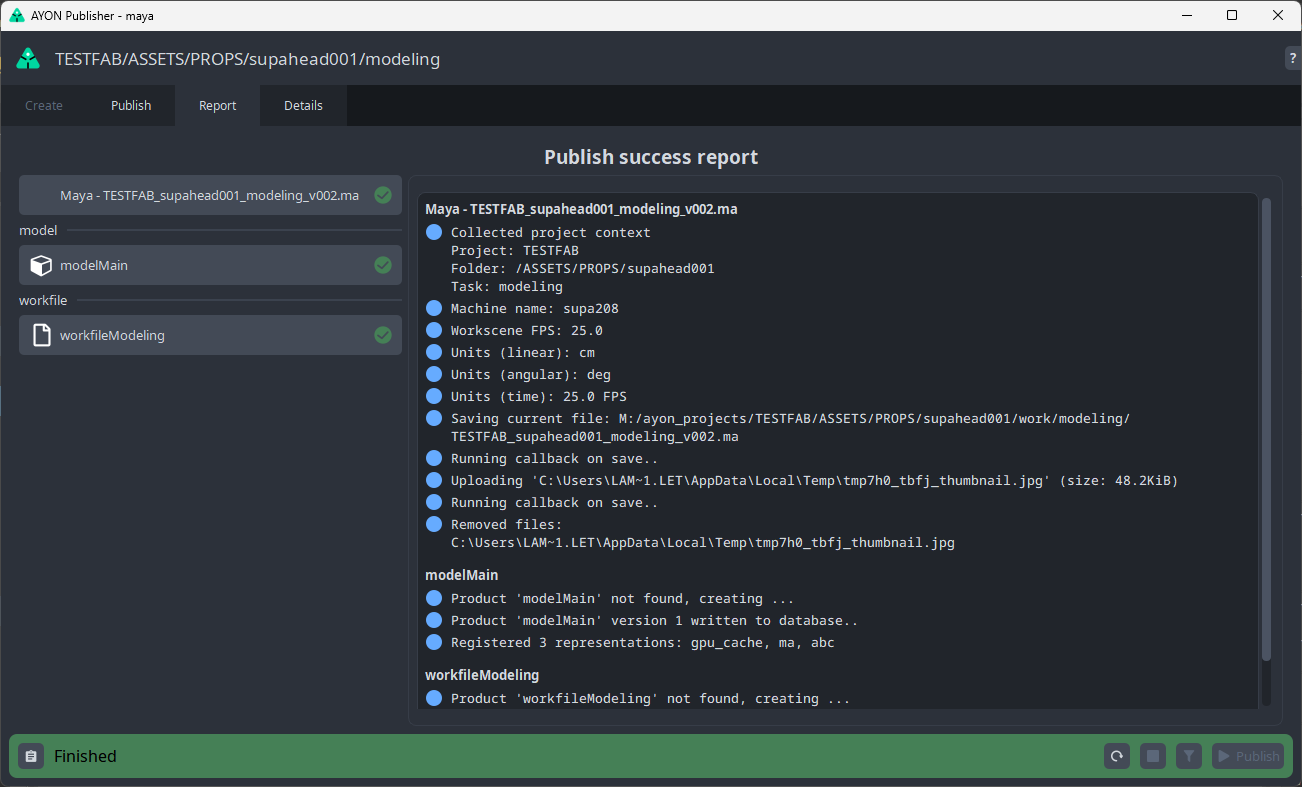Click the blue dot beside 'Saving current file'
This screenshot has width=1302, height=787.
[434, 418]
